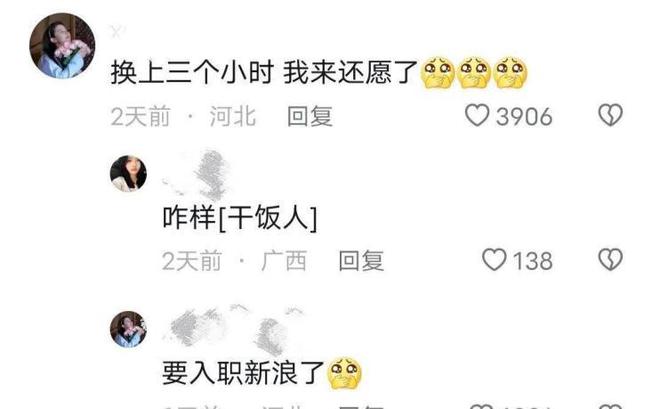
Task: Select the 咋样[干饭人] reply text
Action: coord(240,218)
